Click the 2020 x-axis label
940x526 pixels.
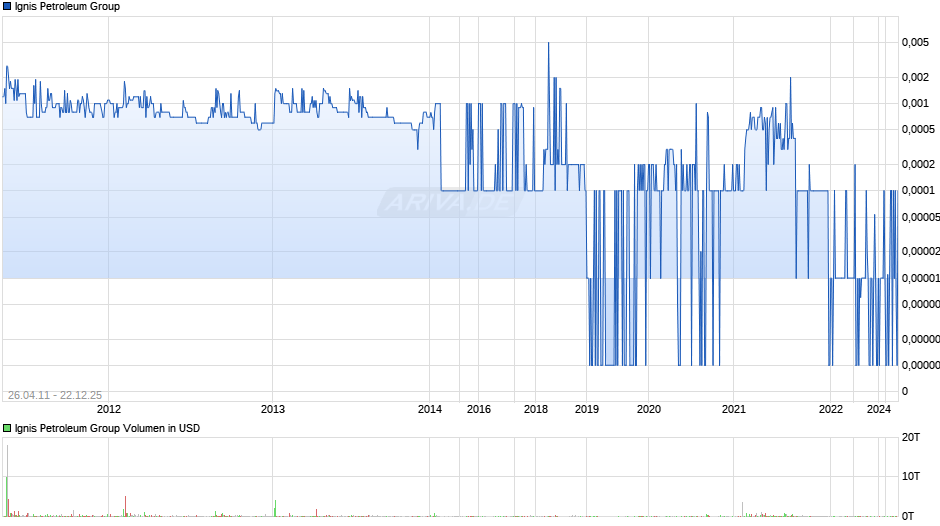point(649,409)
